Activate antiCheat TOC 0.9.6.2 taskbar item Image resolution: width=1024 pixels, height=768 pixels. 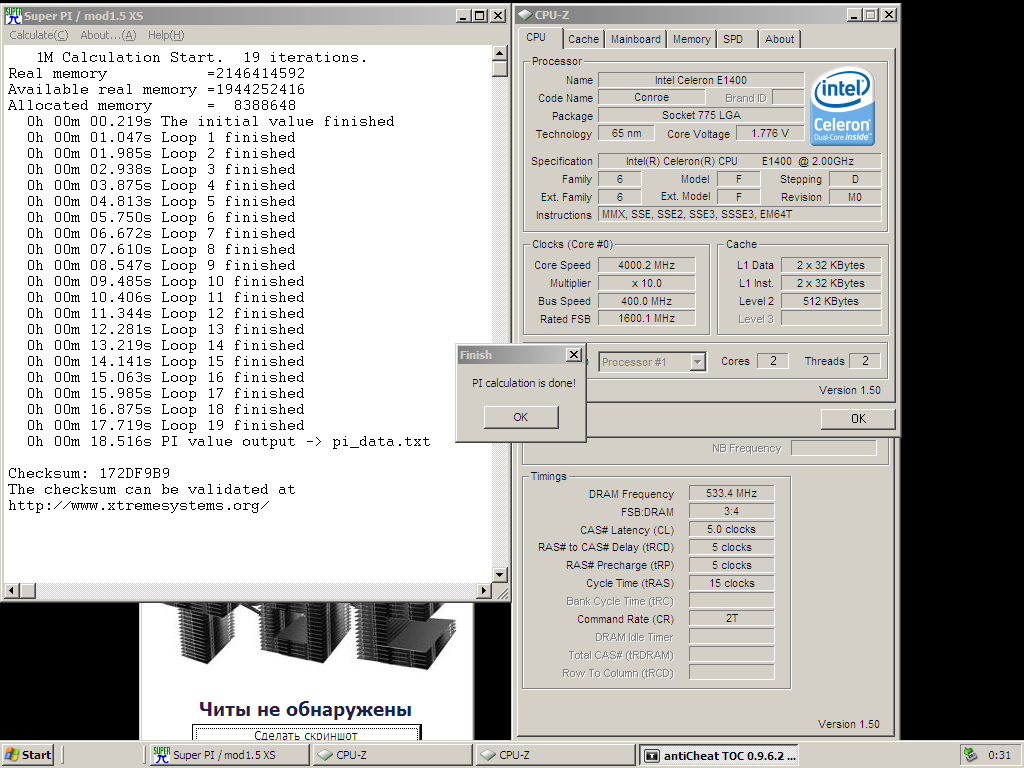718,755
